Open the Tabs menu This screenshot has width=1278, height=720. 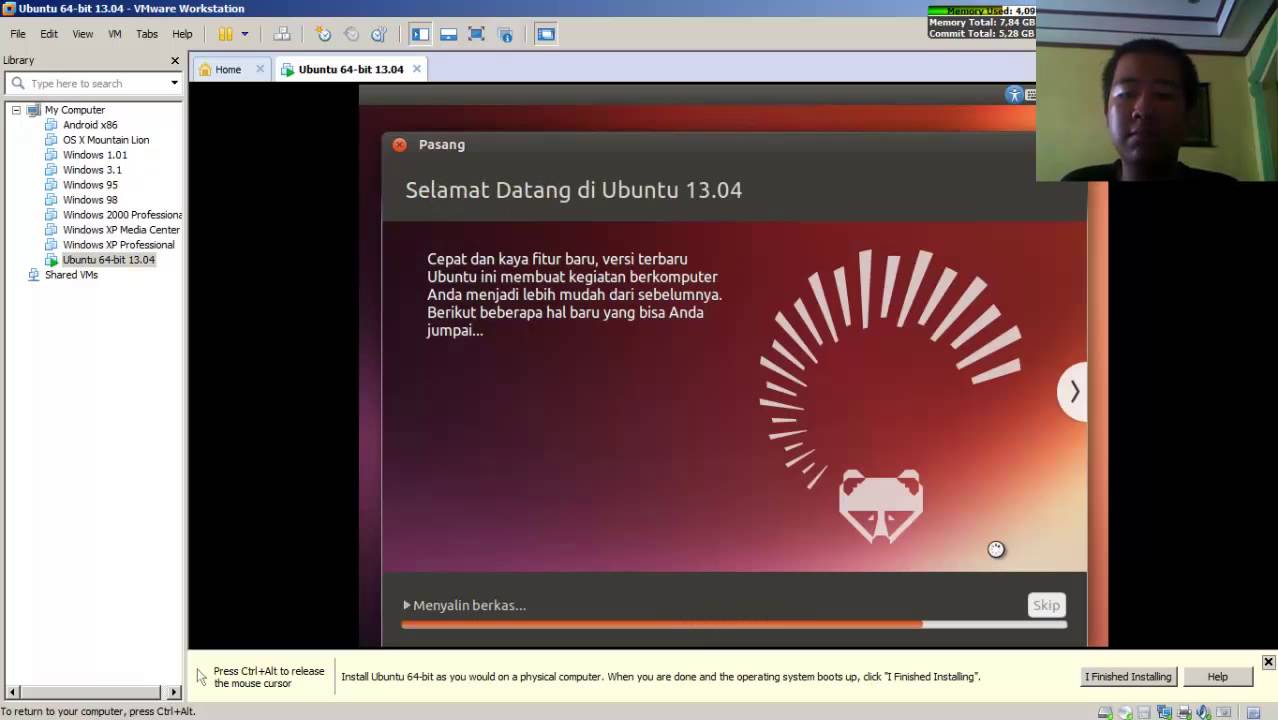147,34
